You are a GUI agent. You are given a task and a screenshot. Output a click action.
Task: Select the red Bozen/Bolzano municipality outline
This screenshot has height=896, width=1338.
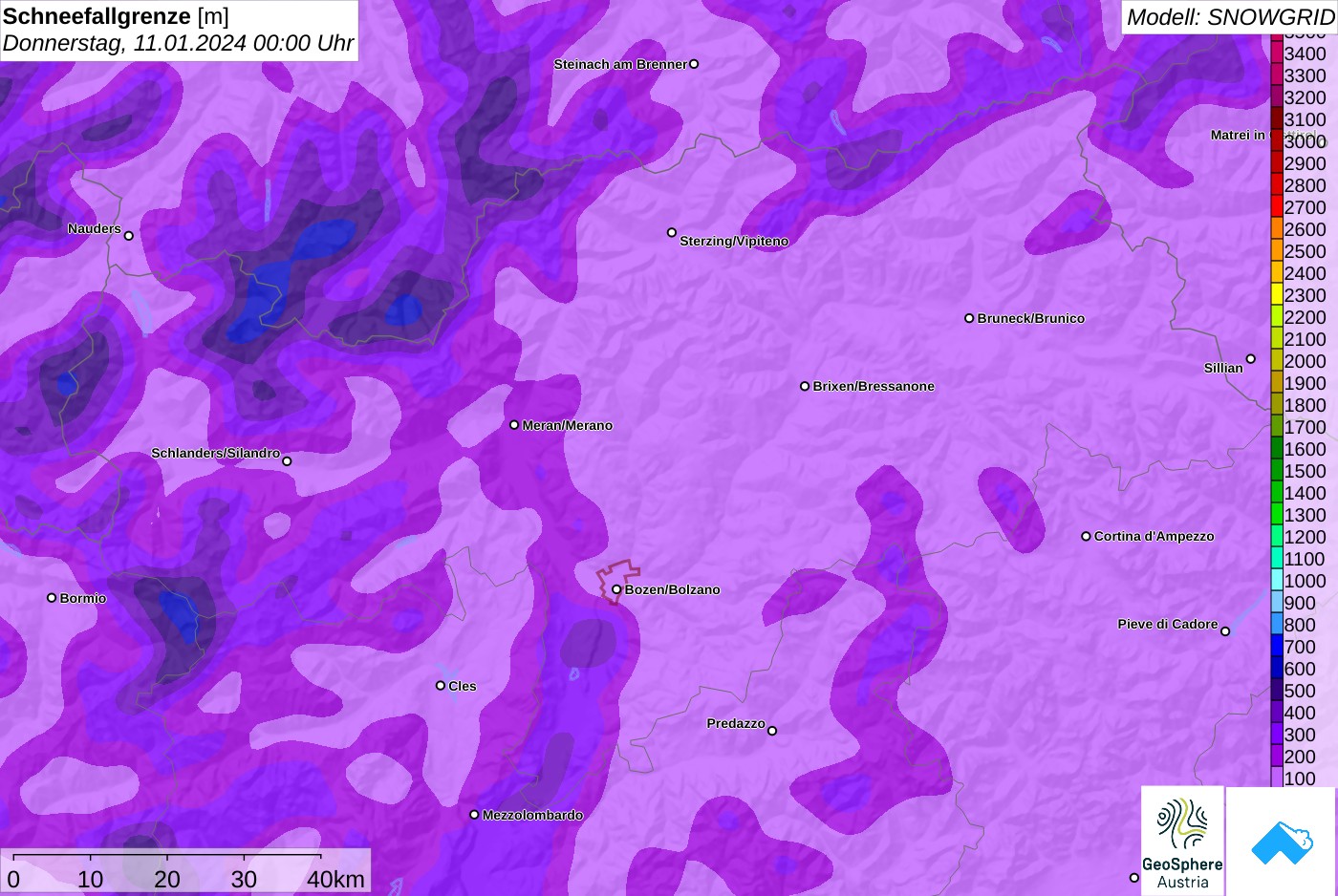tap(618, 581)
